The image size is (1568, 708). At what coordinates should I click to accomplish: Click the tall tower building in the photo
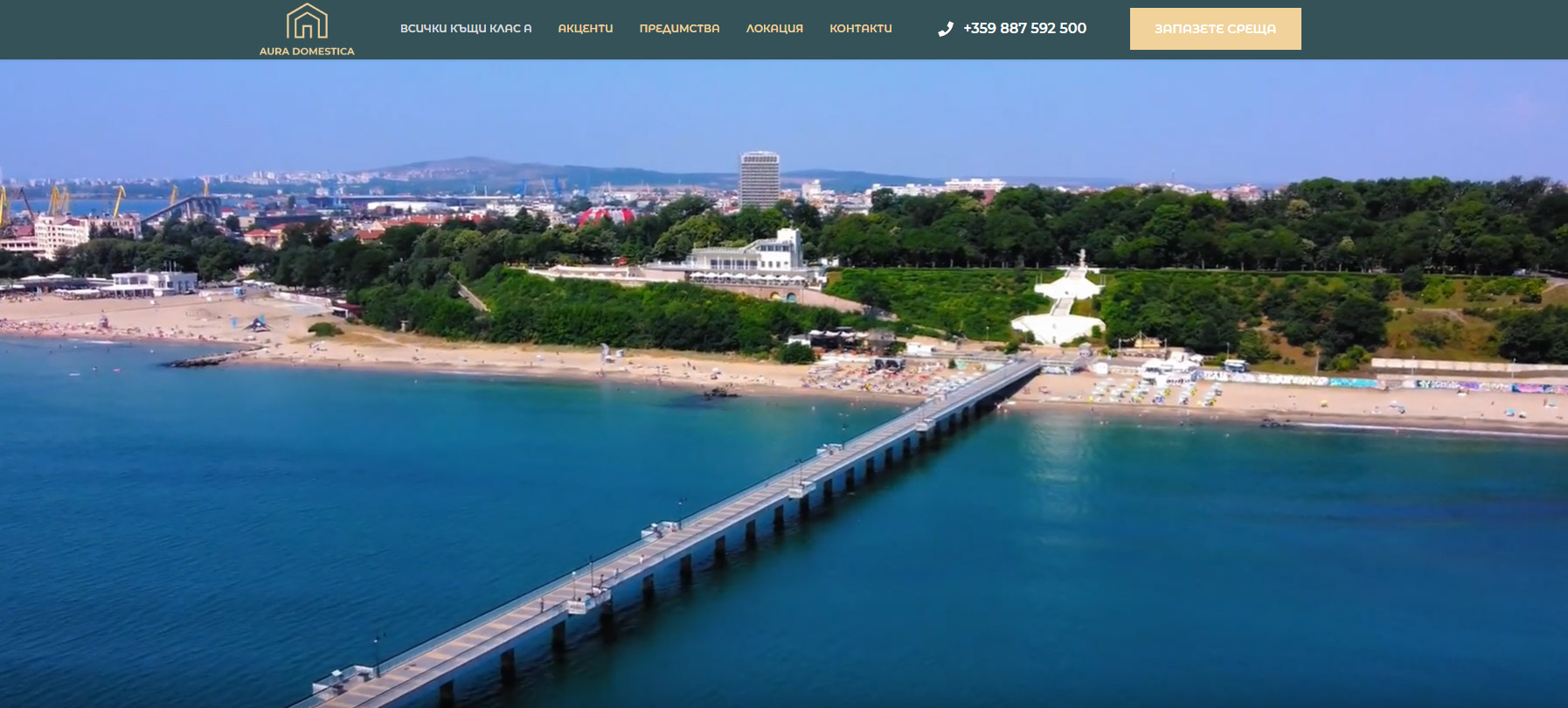pyautogui.click(x=759, y=180)
